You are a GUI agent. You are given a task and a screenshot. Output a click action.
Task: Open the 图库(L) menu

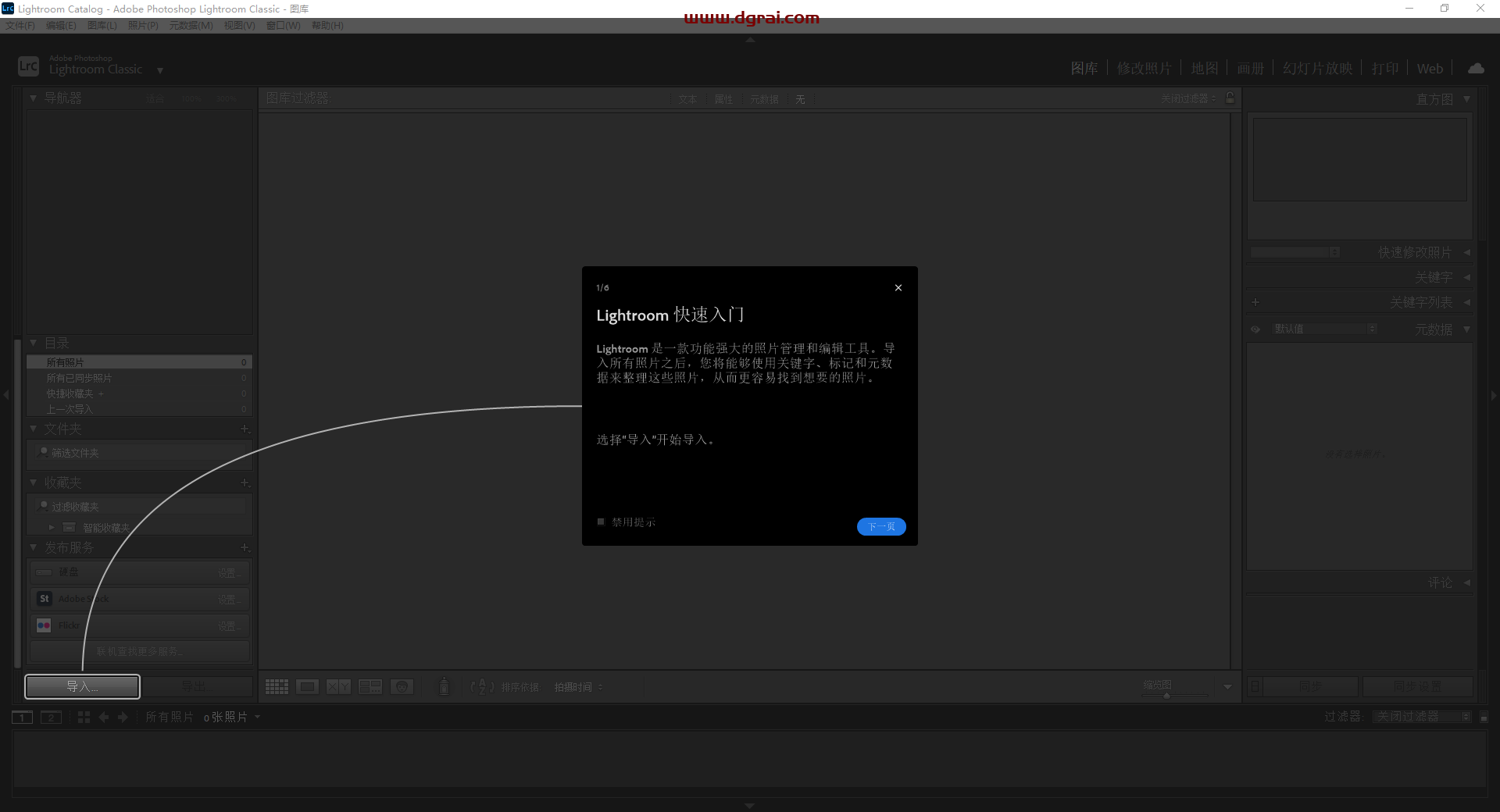[x=102, y=26]
